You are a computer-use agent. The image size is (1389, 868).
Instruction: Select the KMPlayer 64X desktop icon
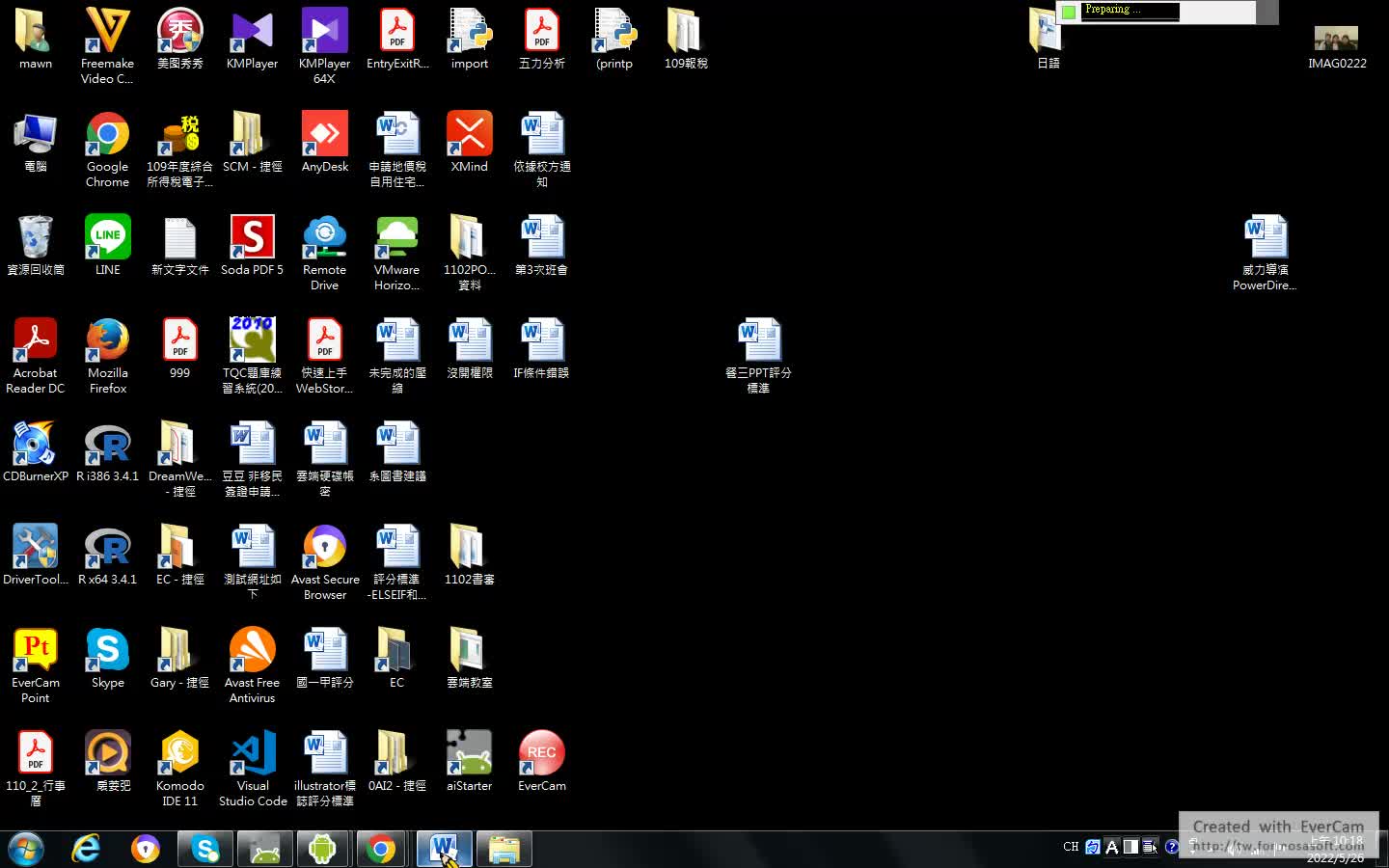[x=324, y=44]
